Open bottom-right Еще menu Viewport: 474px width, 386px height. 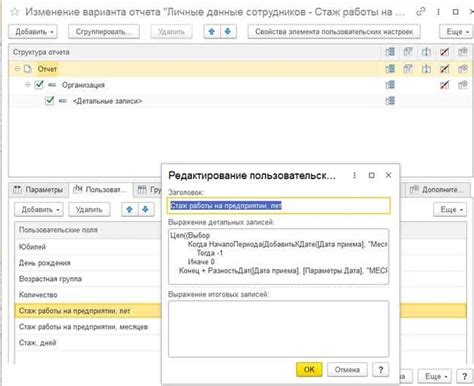coord(435,376)
